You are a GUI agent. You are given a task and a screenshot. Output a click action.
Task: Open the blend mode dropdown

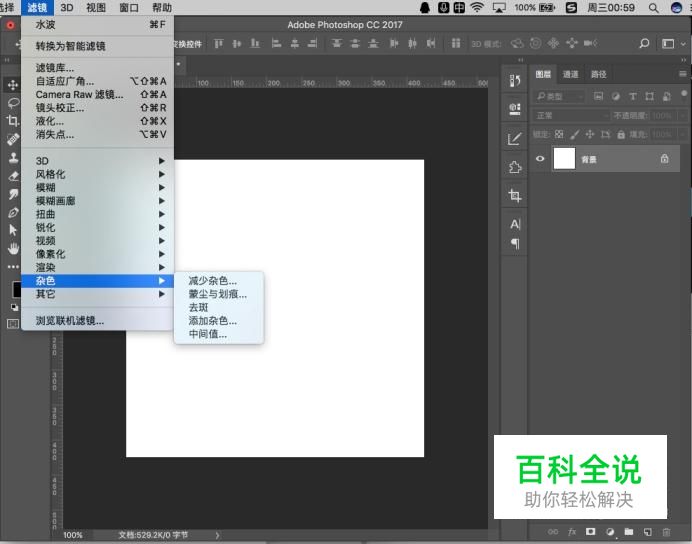[x=572, y=116]
